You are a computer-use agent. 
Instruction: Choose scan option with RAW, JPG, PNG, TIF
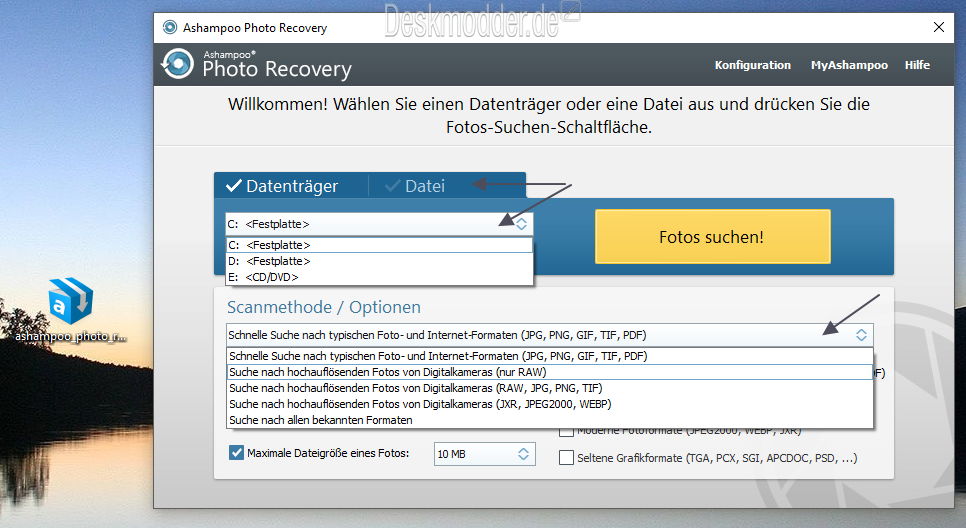(x=550, y=388)
